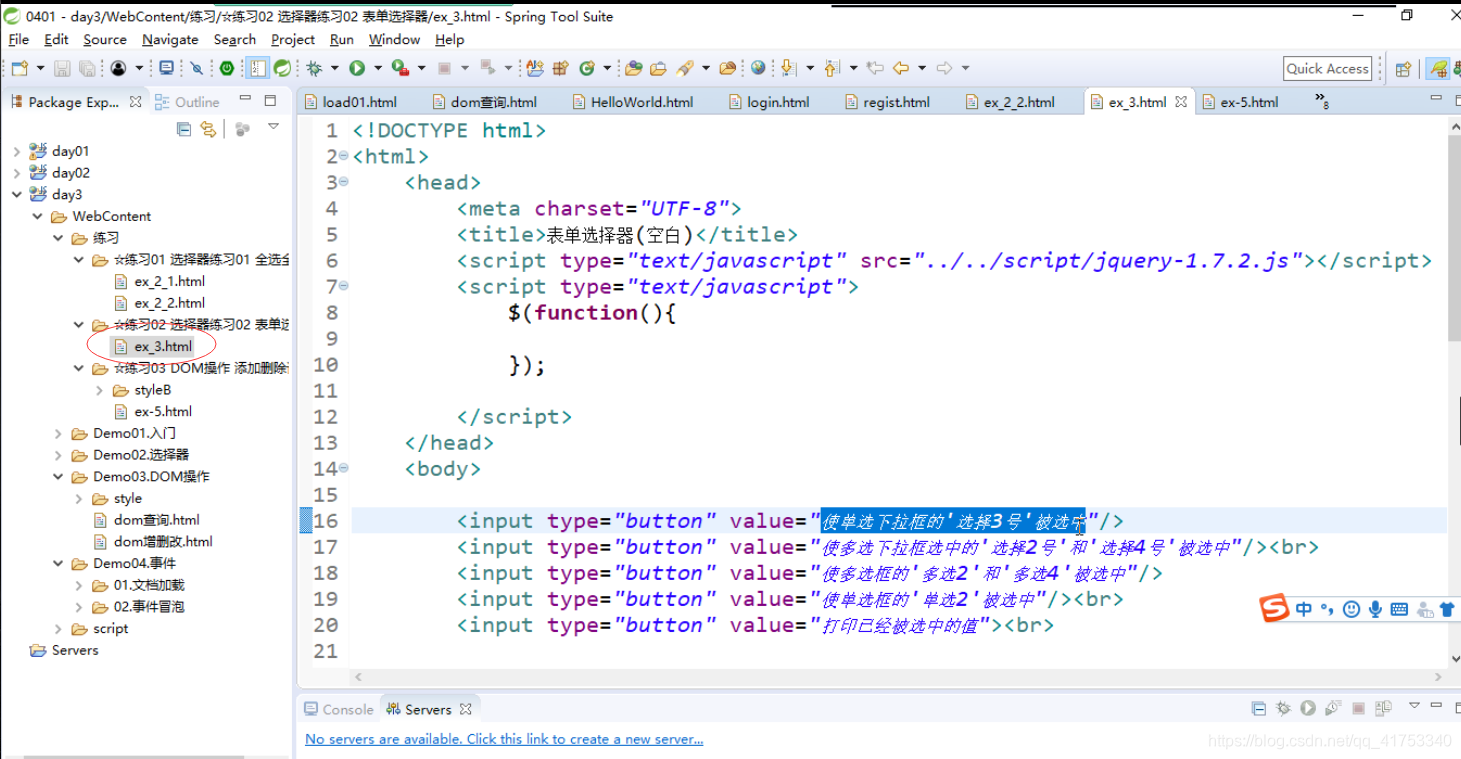Image resolution: width=1461 pixels, height=759 pixels.
Task: Click the Open Type icon in toolbar
Action: click(x=535, y=68)
